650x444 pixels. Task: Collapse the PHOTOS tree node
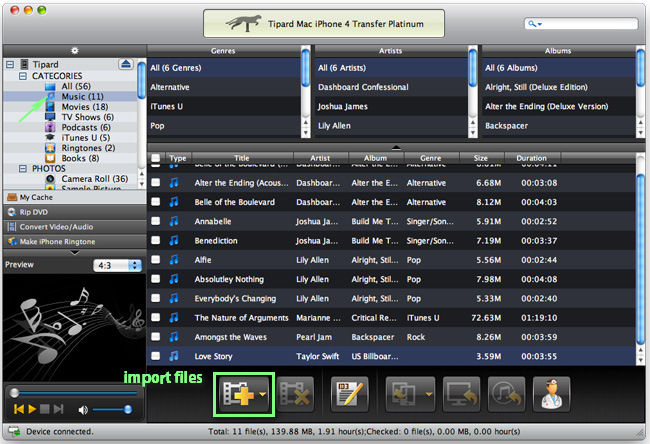coord(23,168)
